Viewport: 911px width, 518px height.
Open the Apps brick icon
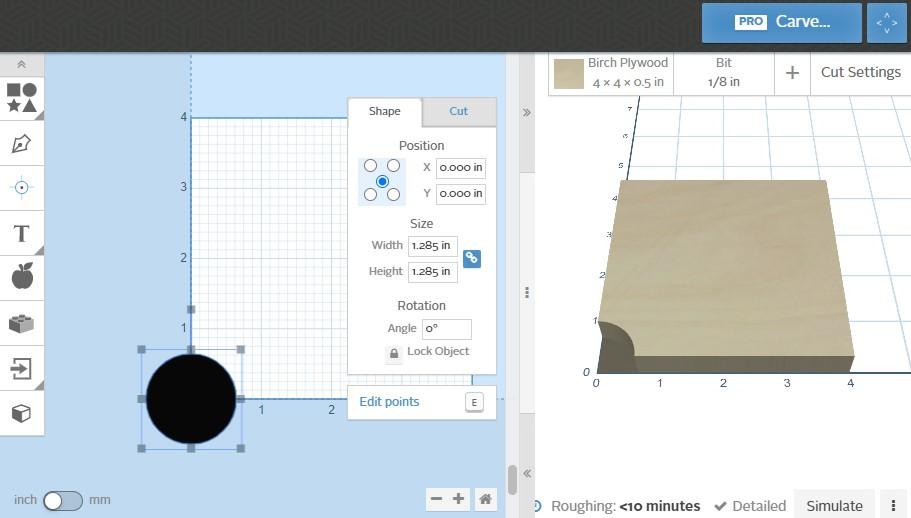[x=21, y=323]
